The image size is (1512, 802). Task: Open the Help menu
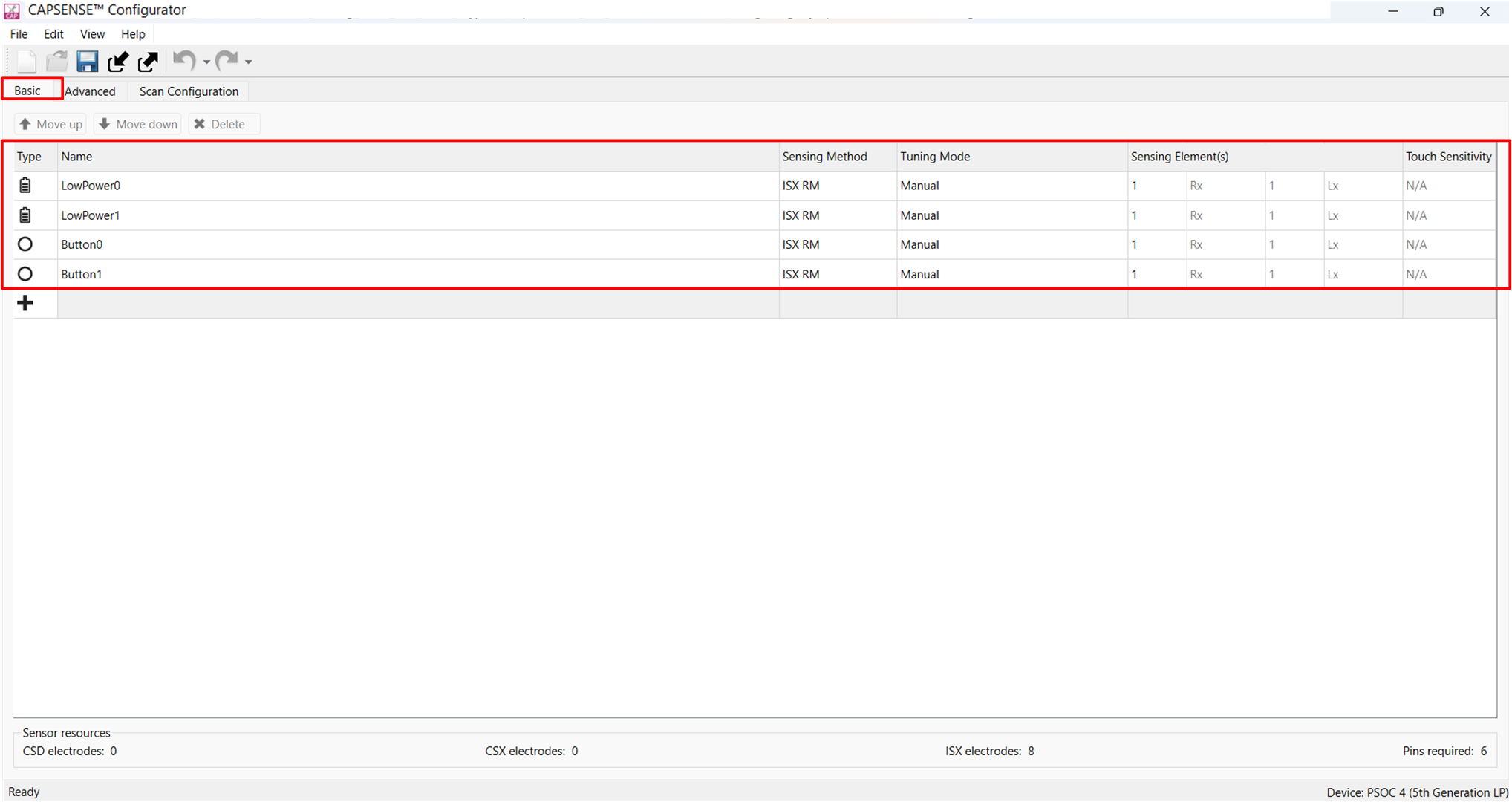(133, 34)
